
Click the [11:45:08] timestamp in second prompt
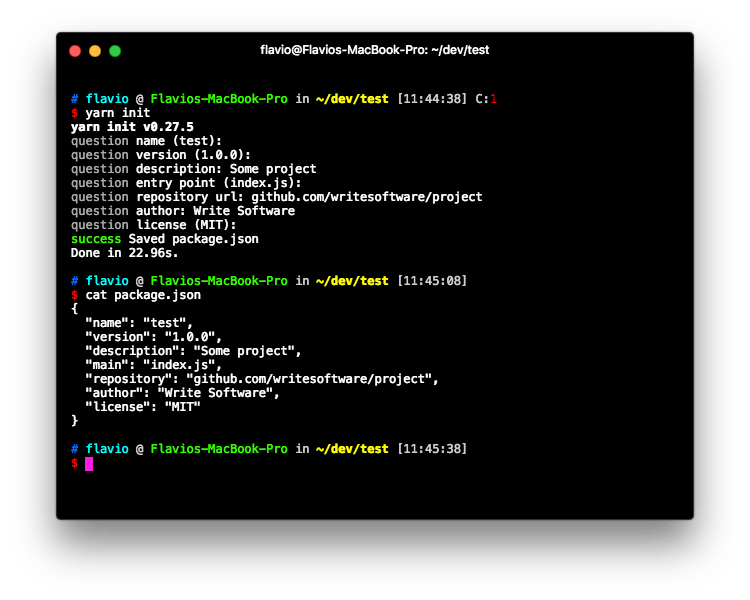tap(432, 281)
